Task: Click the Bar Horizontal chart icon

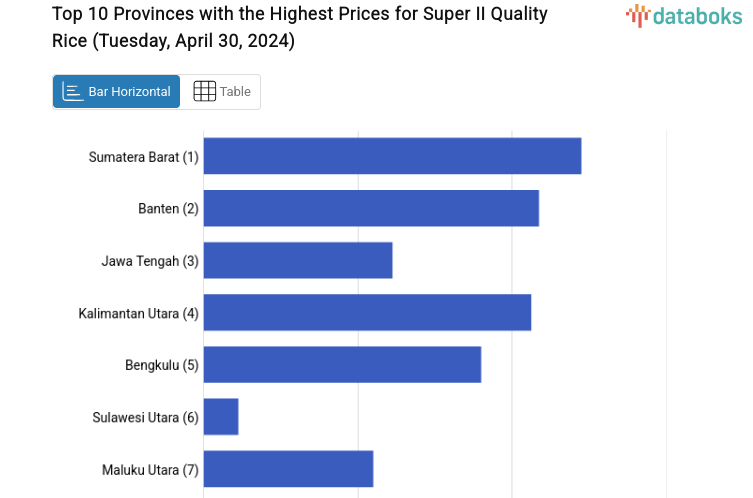Action: click(x=72, y=92)
